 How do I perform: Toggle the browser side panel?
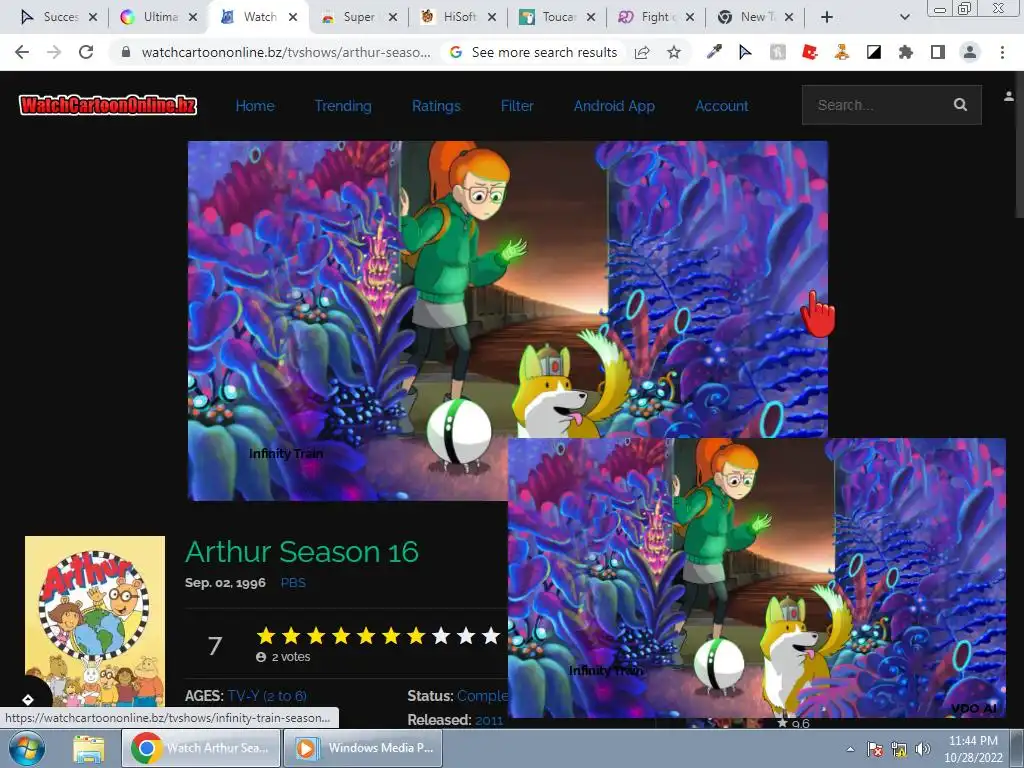pyautogui.click(x=938, y=52)
